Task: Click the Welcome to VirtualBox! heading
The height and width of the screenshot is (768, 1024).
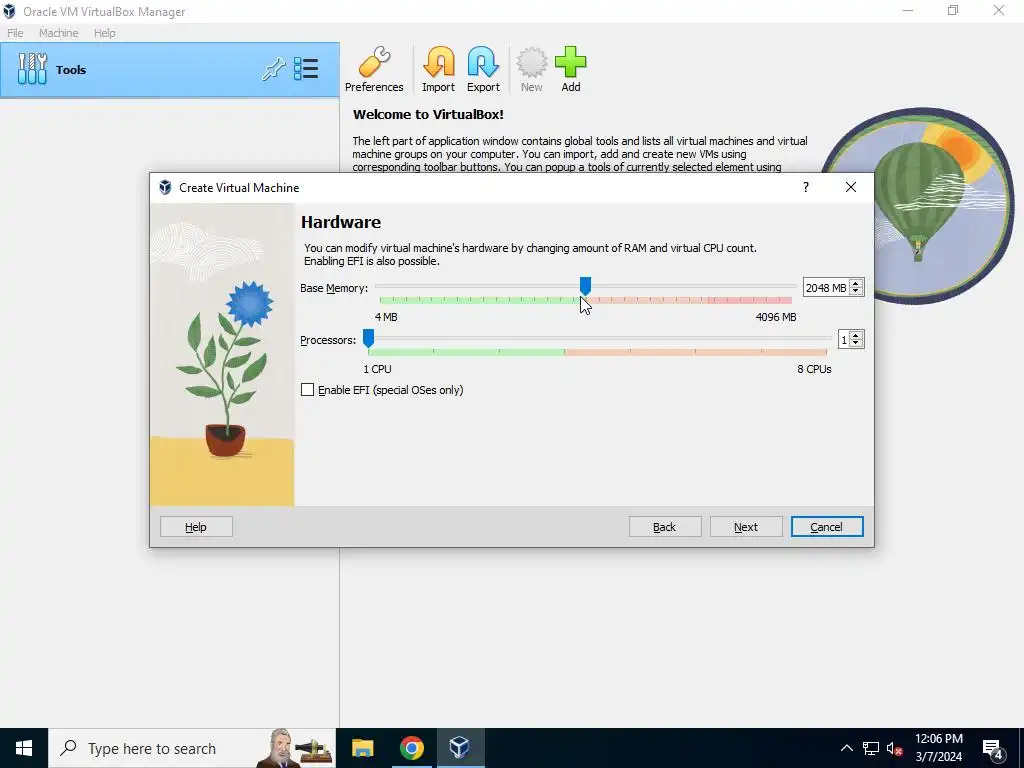Action: click(x=428, y=114)
